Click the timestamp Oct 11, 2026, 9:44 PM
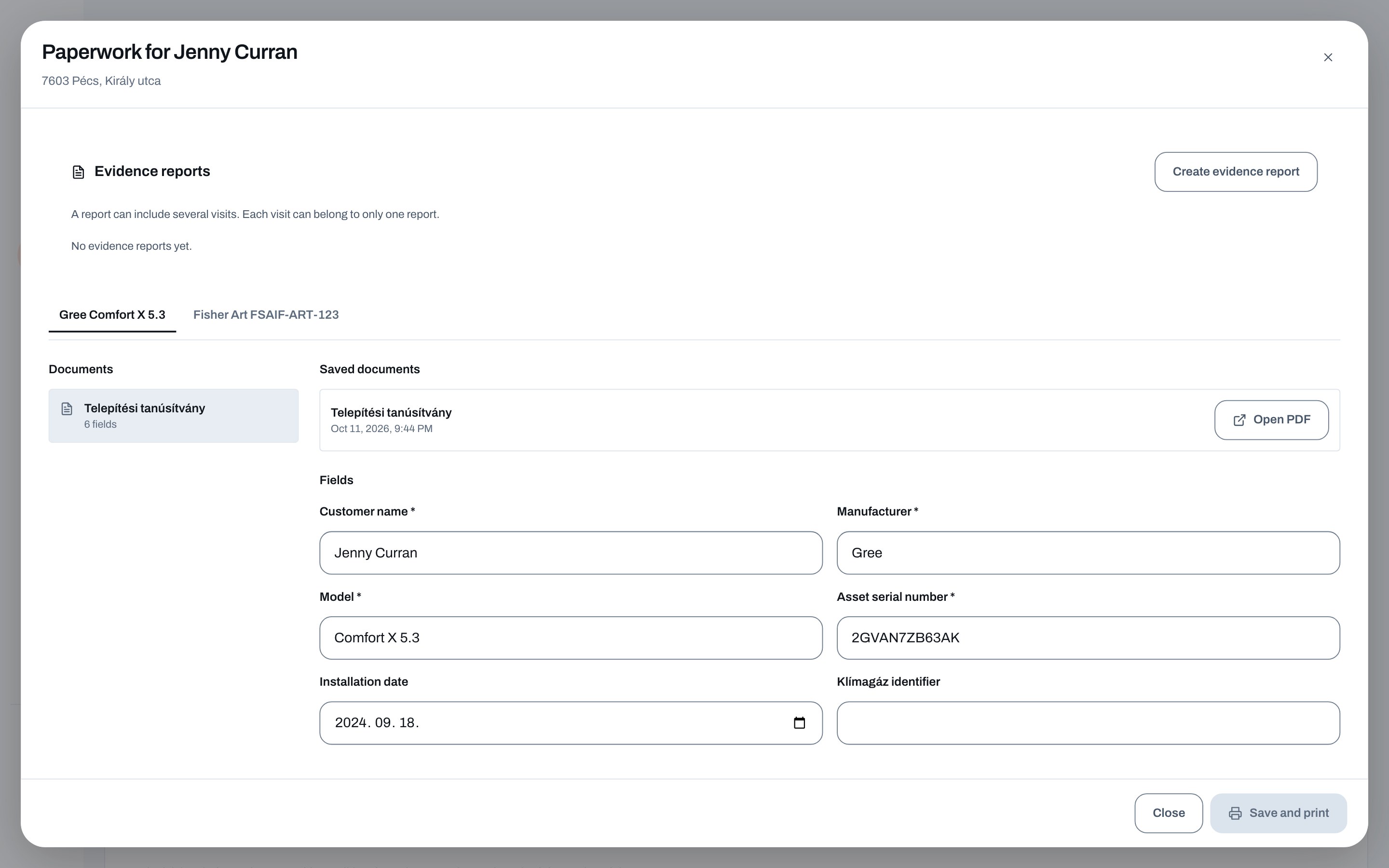1389x868 pixels. [381, 429]
